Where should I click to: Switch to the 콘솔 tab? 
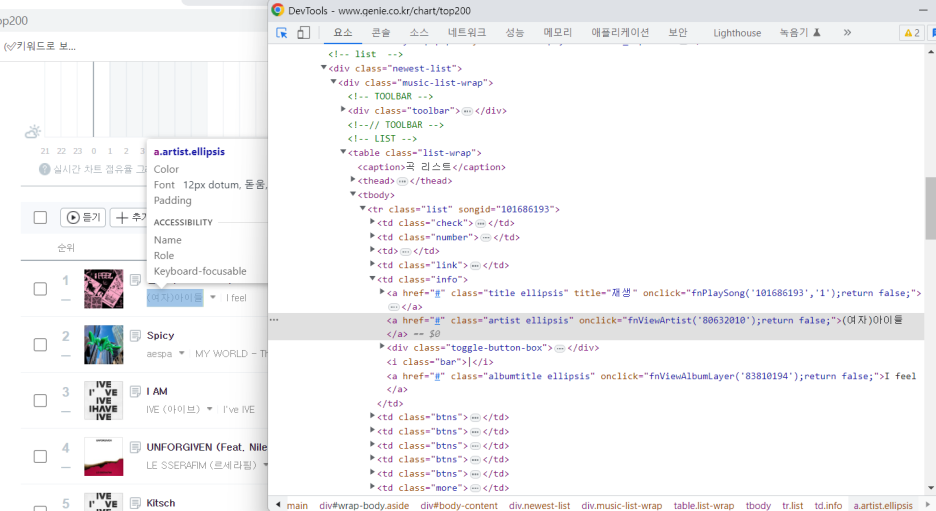tap(381, 33)
